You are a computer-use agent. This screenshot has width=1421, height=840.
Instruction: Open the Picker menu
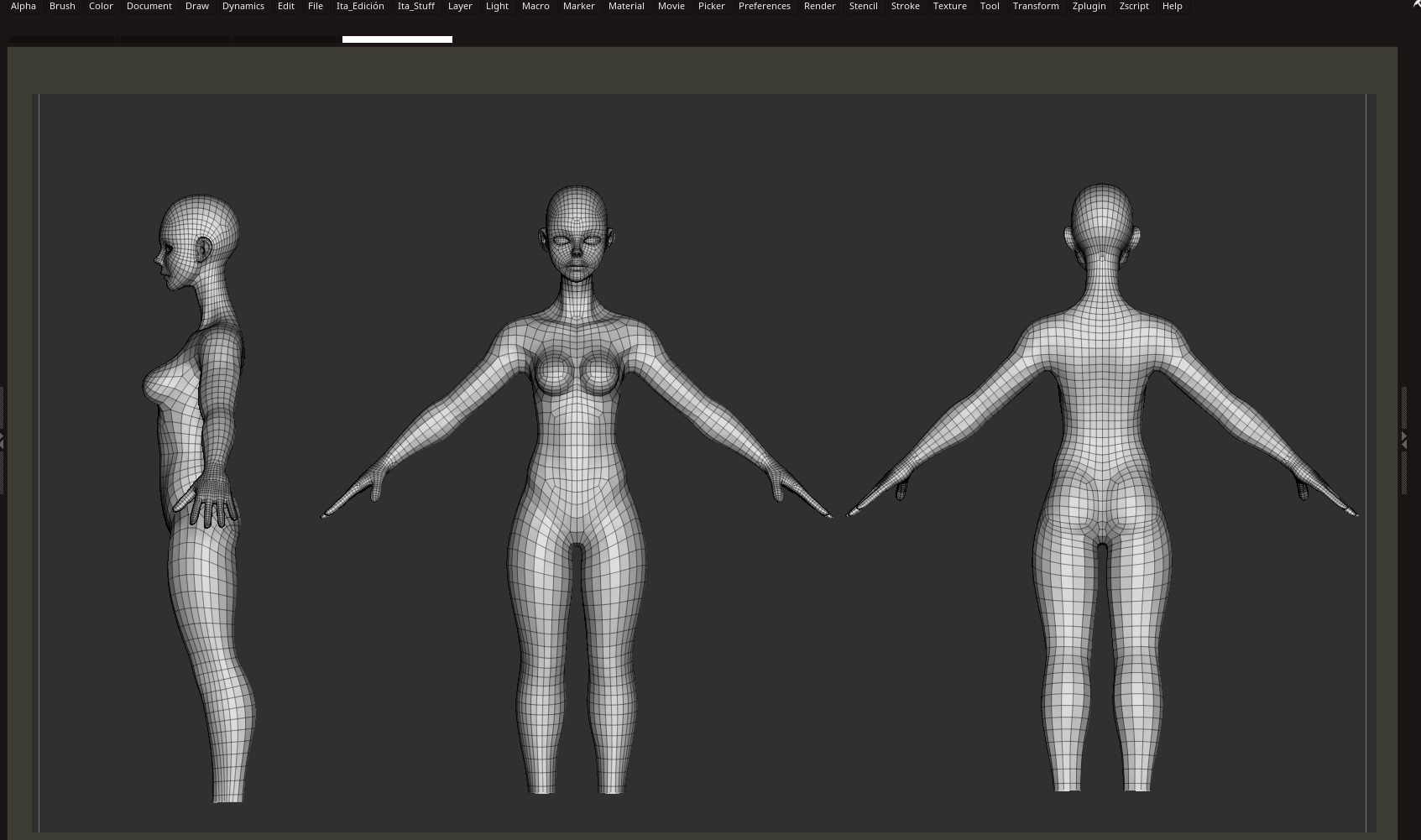point(712,6)
